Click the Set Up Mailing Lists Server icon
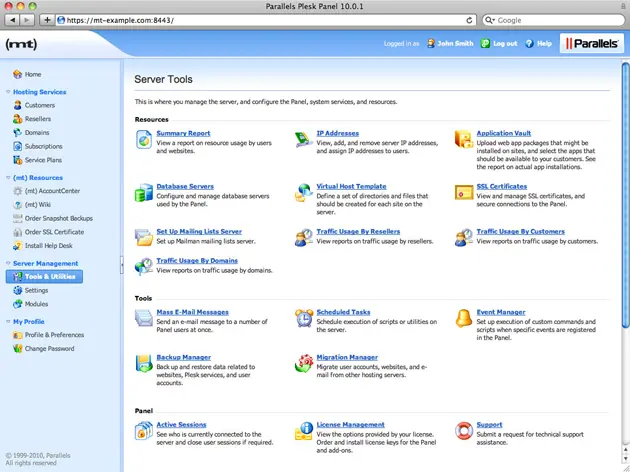This screenshot has width=630, height=472. (x=144, y=237)
